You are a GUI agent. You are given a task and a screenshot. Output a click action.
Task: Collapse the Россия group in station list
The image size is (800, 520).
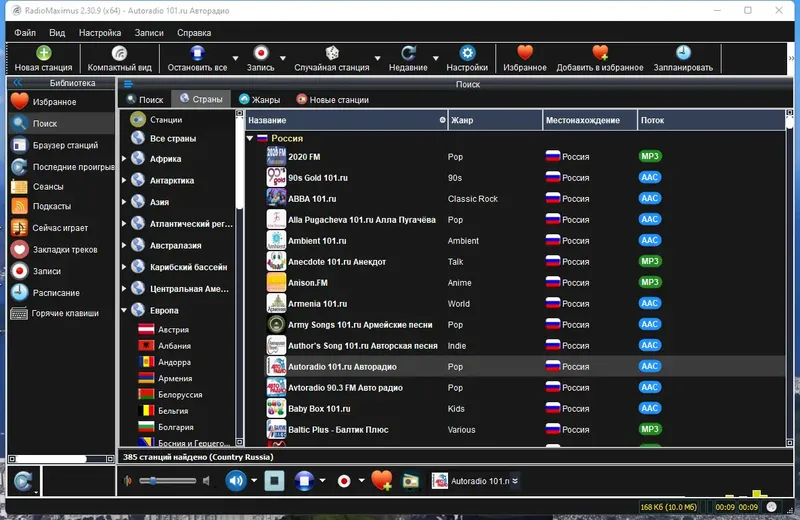(x=250, y=138)
